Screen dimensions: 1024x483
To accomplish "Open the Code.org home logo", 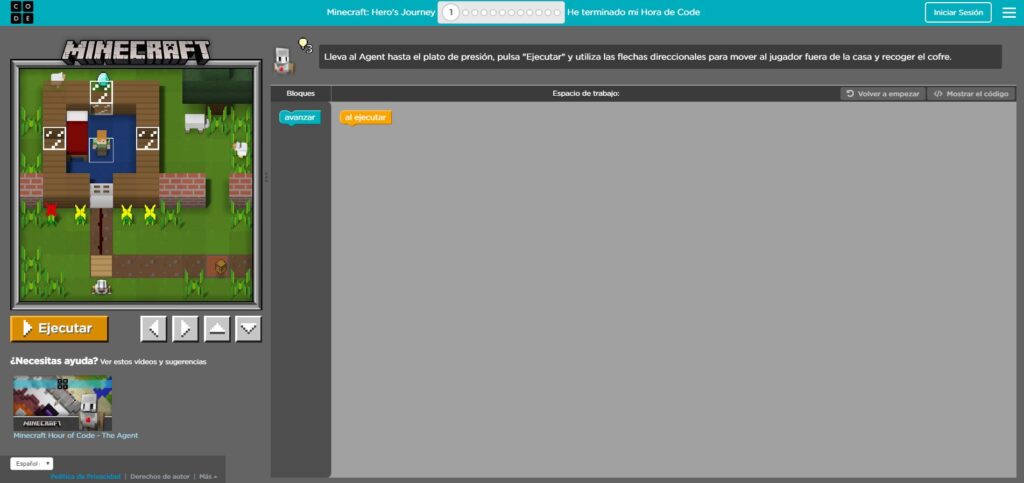I will pyautogui.click(x=22, y=12).
